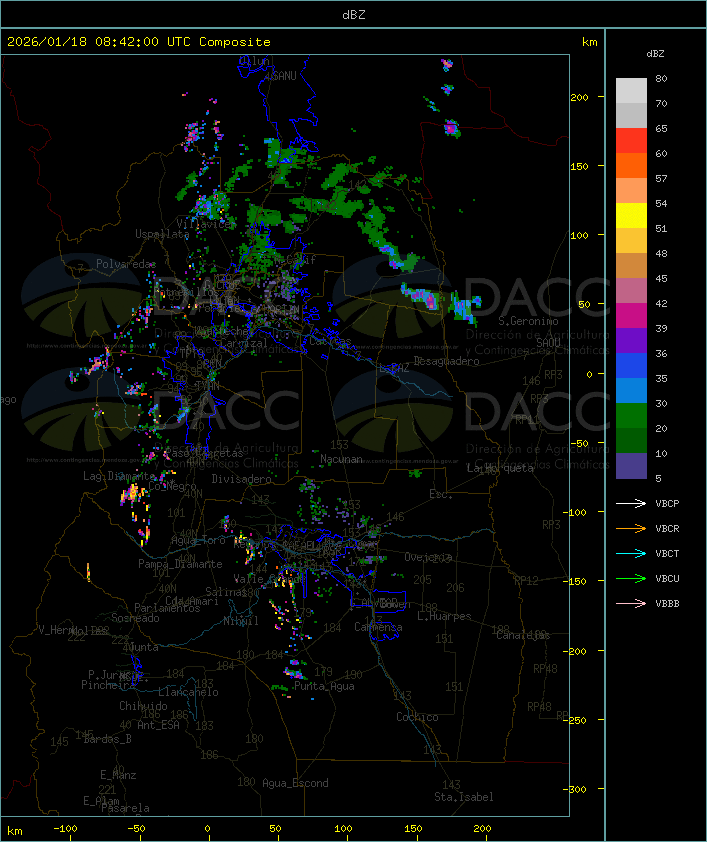The width and height of the screenshot is (707, 842).
Task: Click the dBZ title at top
Action: (353, 14)
